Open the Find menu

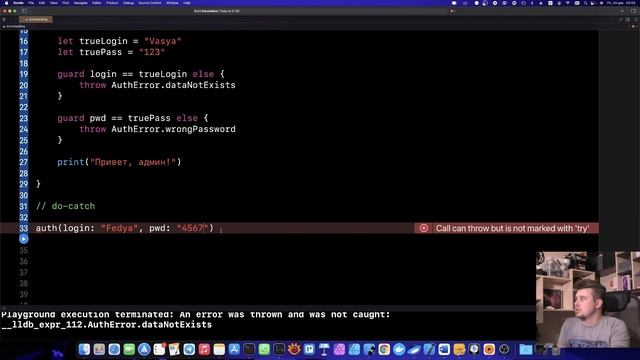(x=65, y=3)
